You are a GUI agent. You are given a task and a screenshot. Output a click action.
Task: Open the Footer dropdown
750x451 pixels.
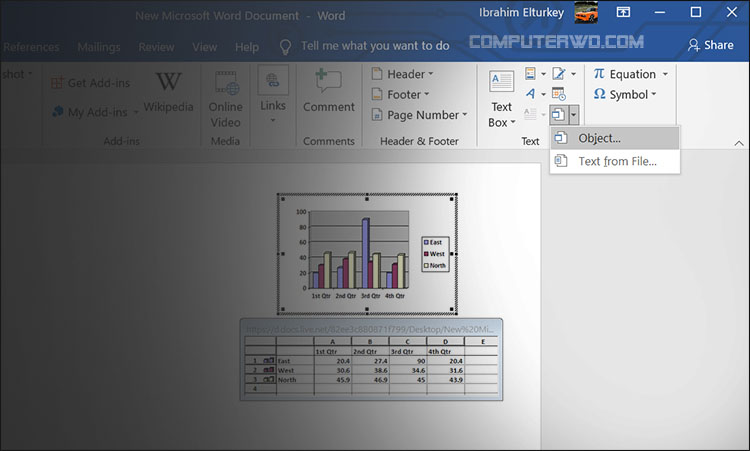coord(400,95)
